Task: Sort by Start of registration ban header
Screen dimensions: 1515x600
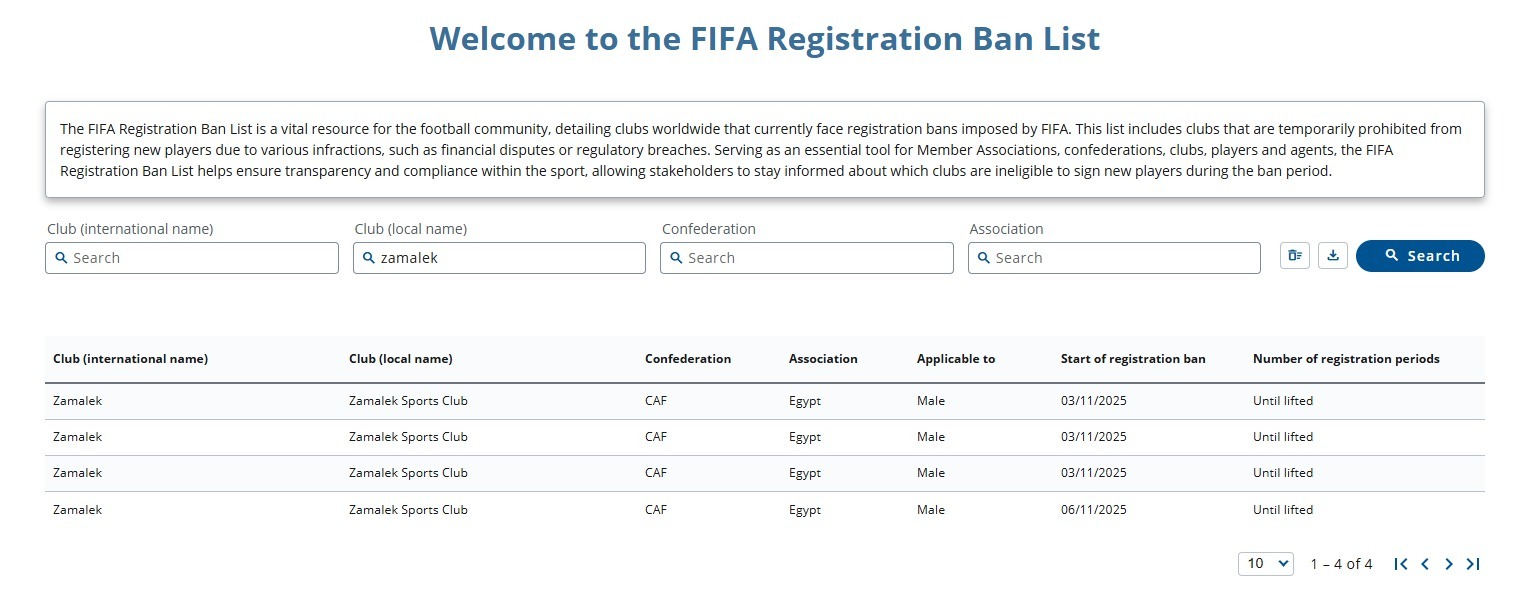Action: coord(1133,359)
